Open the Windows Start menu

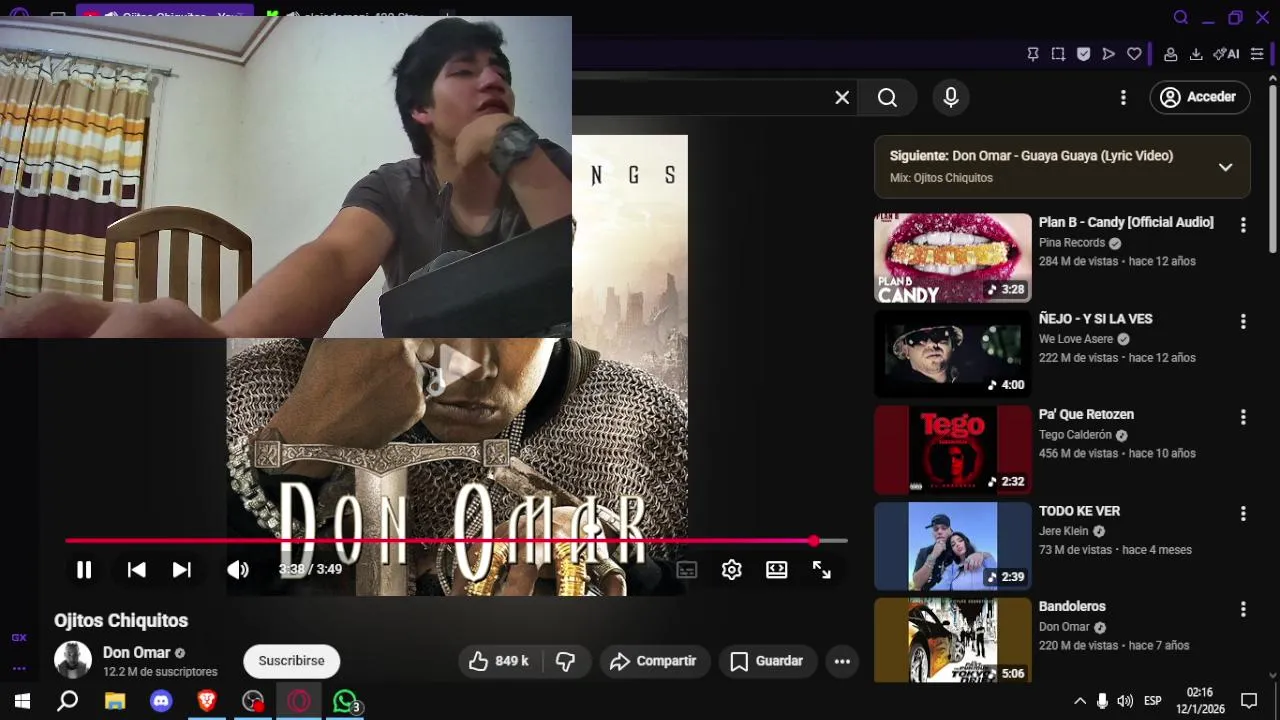(x=22, y=701)
